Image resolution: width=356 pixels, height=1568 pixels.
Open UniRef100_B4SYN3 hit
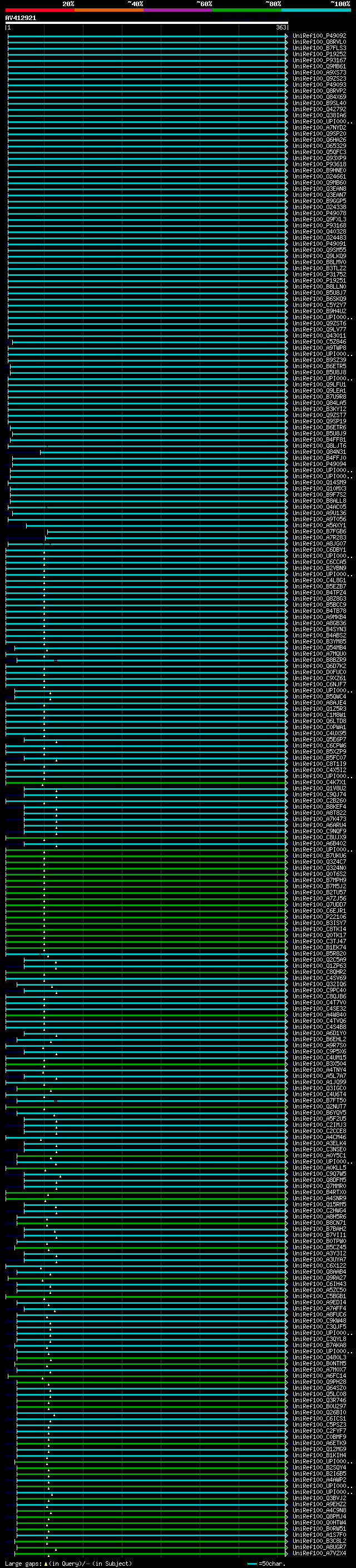(x=319, y=630)
